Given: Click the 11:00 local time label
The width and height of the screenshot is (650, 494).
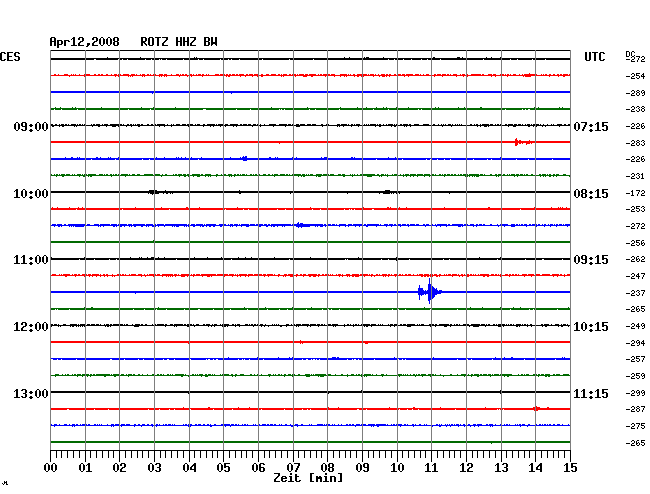Looking at the screenshot, I should 31,260.
